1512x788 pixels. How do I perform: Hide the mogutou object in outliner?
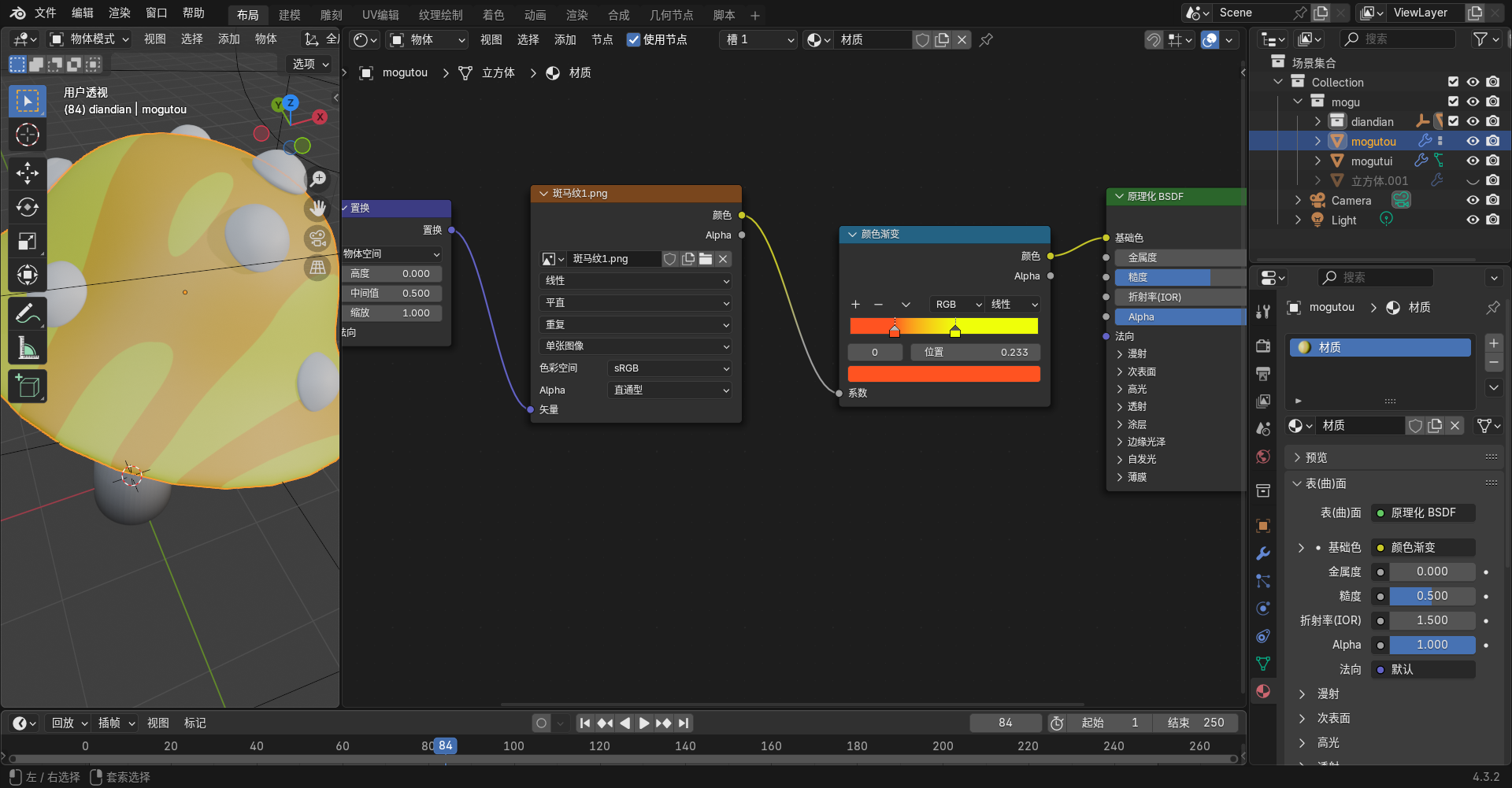1473,141
